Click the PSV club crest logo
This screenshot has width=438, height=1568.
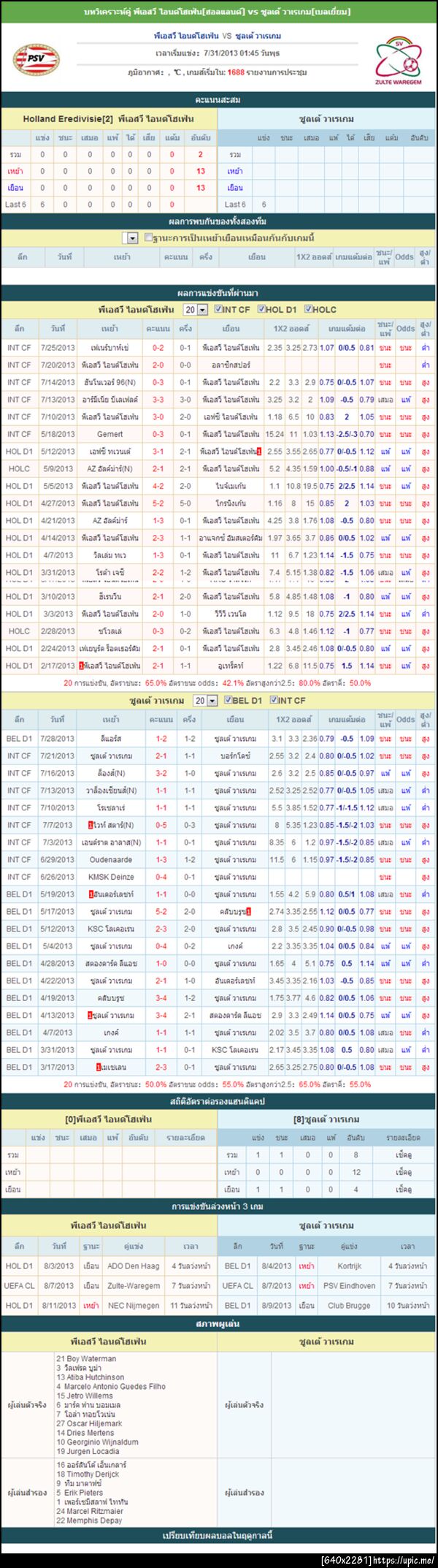point(36,58)
